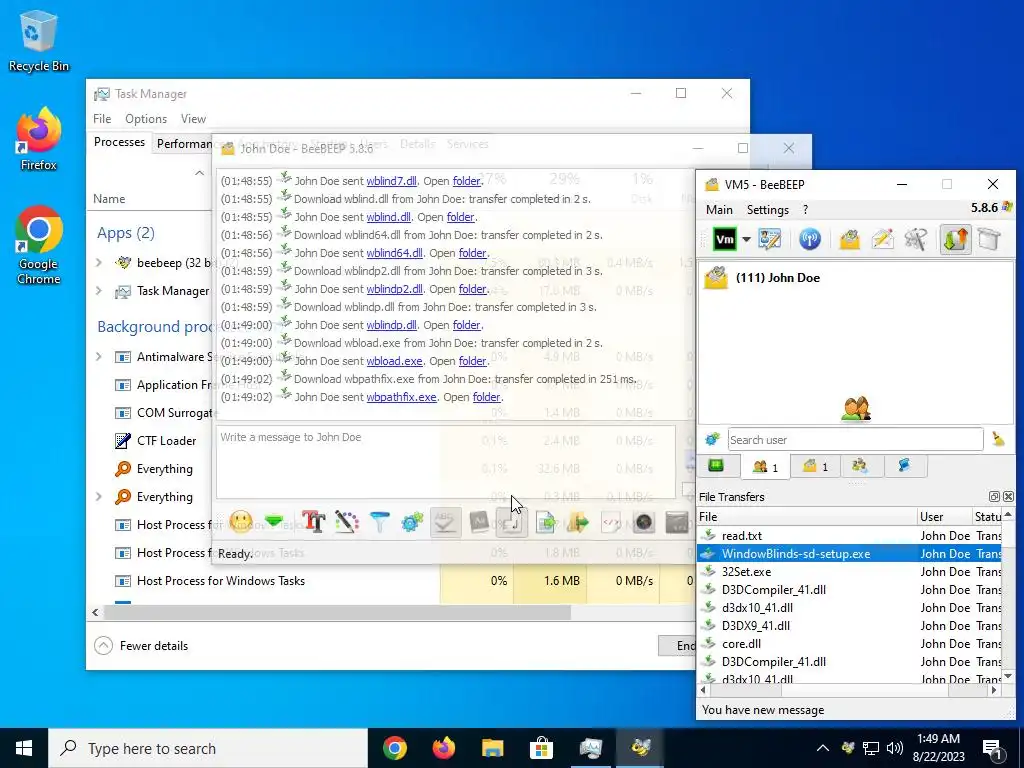Click the Write a message to John Doe box

445,462
